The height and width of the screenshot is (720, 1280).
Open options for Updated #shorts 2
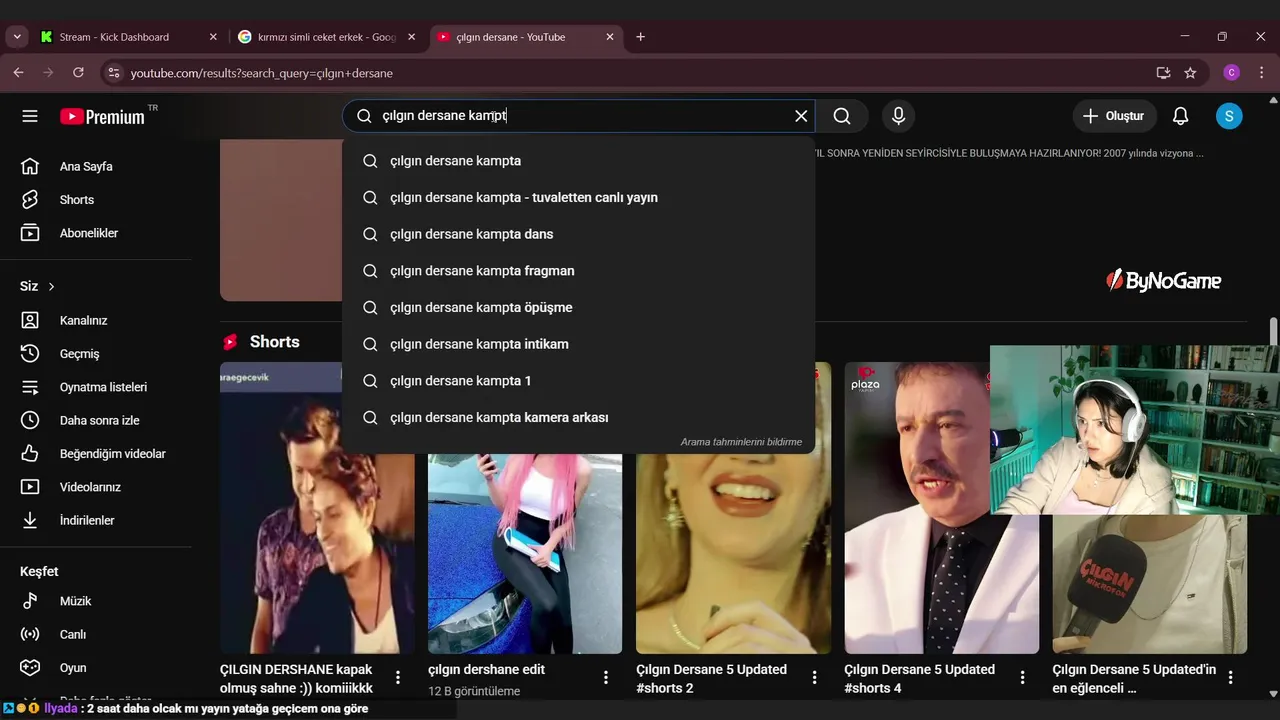[814, 677]
